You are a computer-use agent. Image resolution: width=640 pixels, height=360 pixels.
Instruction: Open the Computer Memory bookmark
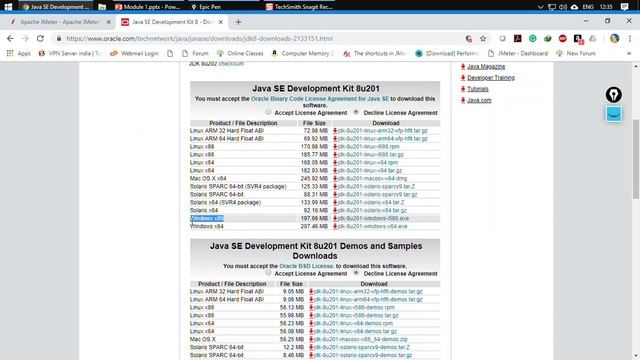(x=303, y=53)
